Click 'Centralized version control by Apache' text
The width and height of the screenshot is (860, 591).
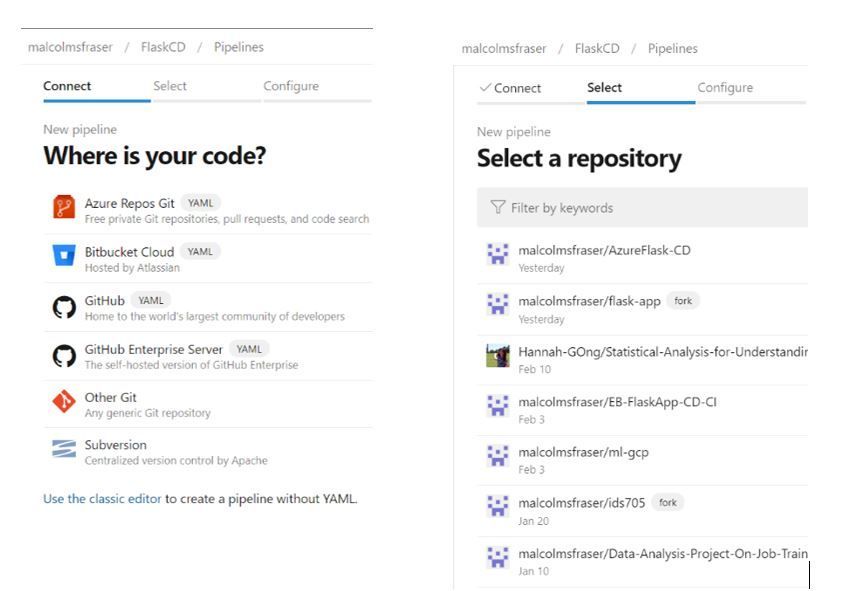(x=176, y=461)
